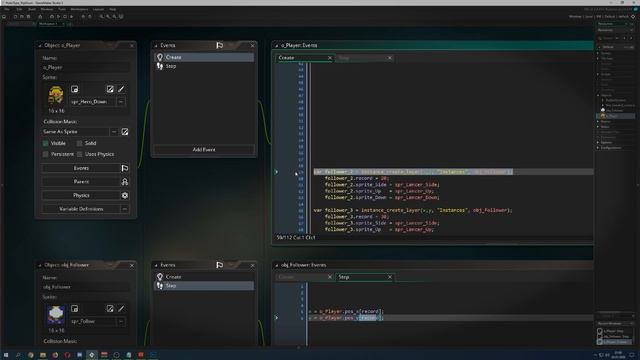The width and height of the screenshot is (640, 360).
Task: Click the flag icon in obj_Follower Events header
Action: 220,265
